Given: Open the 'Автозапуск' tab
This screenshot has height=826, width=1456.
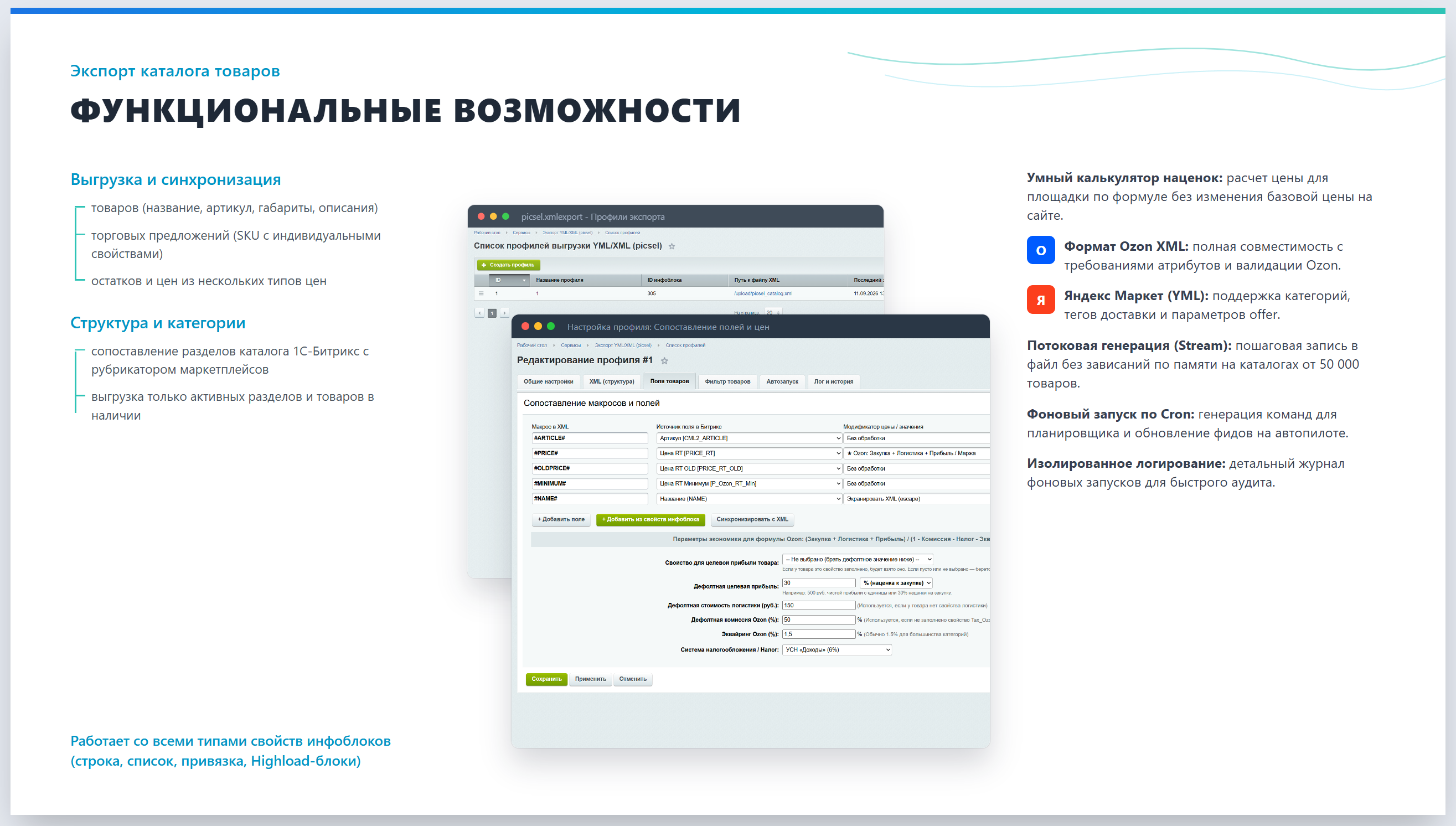Looking at the screenshot, I should pos(782,382).
